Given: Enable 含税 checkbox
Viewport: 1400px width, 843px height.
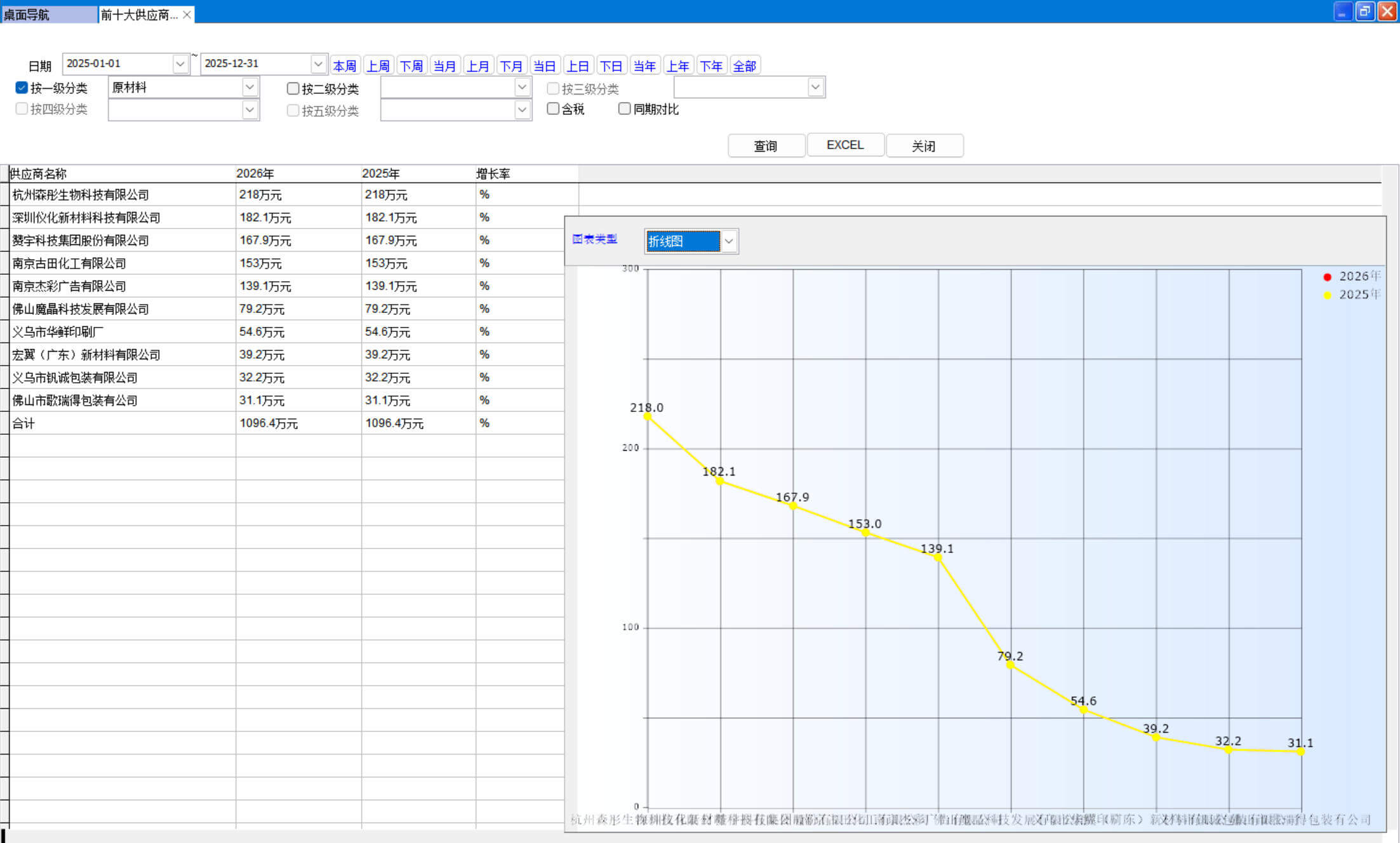Looking at the screenshot, I should [x=553, y=109].
